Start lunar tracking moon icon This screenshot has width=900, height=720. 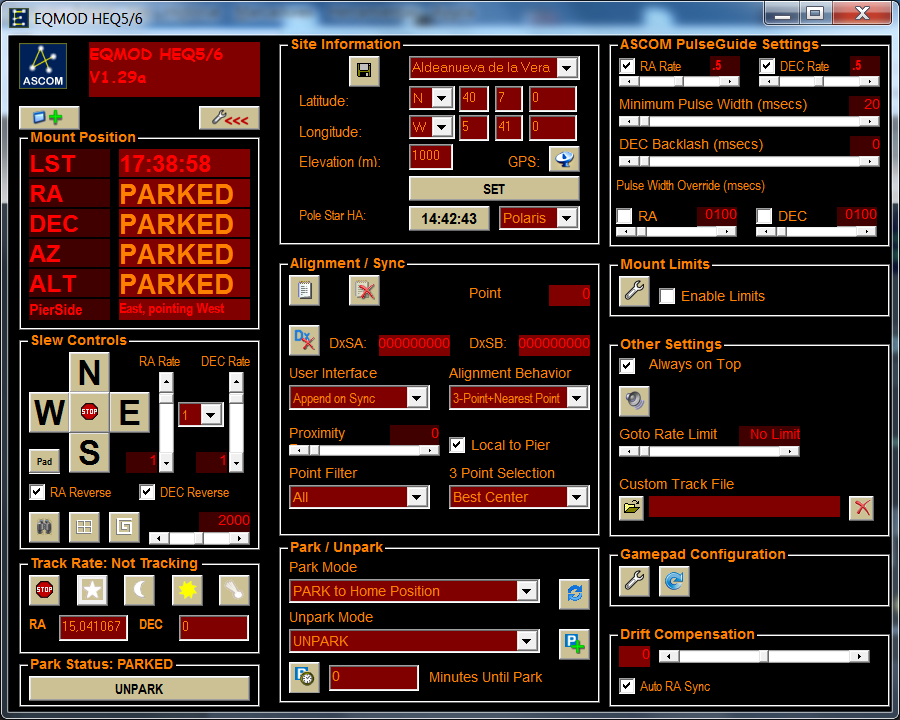tap(139, 590)
